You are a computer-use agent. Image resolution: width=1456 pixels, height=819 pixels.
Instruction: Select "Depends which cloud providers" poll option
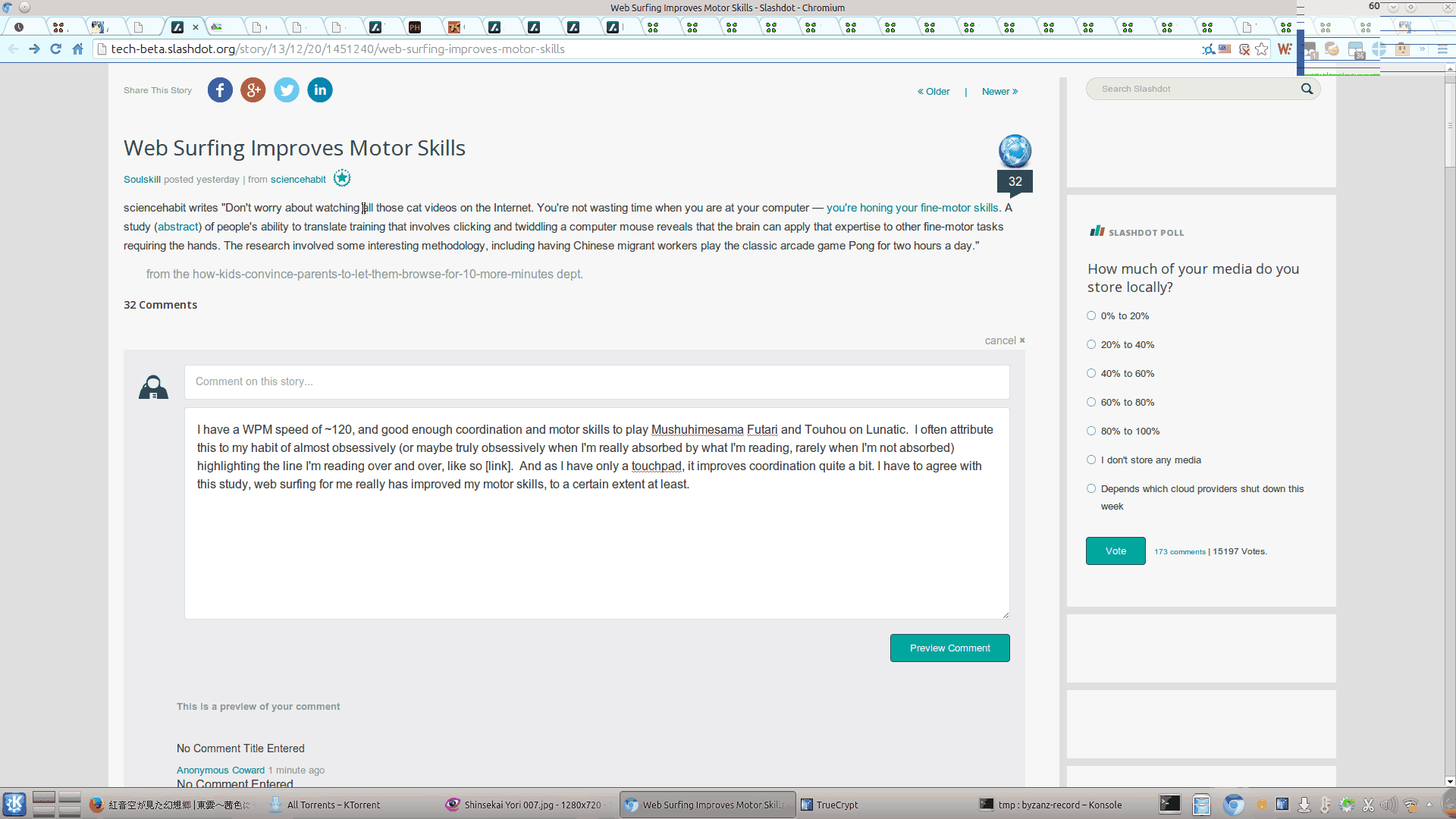(x=1090, y=488)
